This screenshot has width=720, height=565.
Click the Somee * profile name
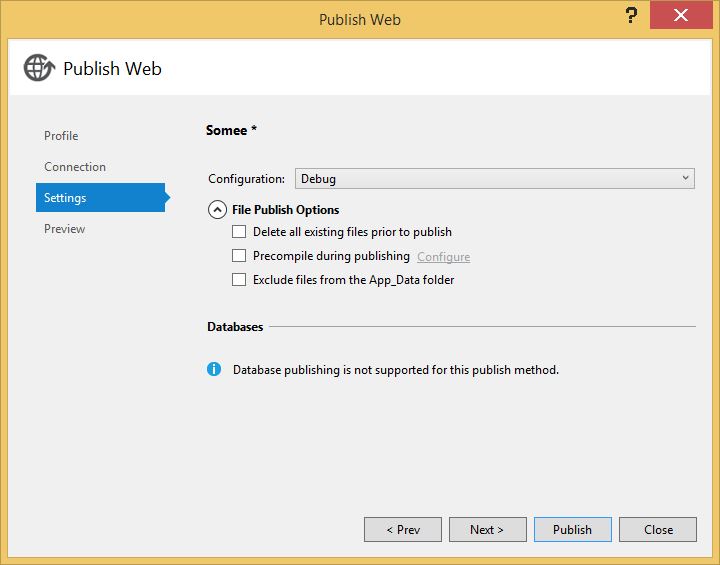coord(231,130)
